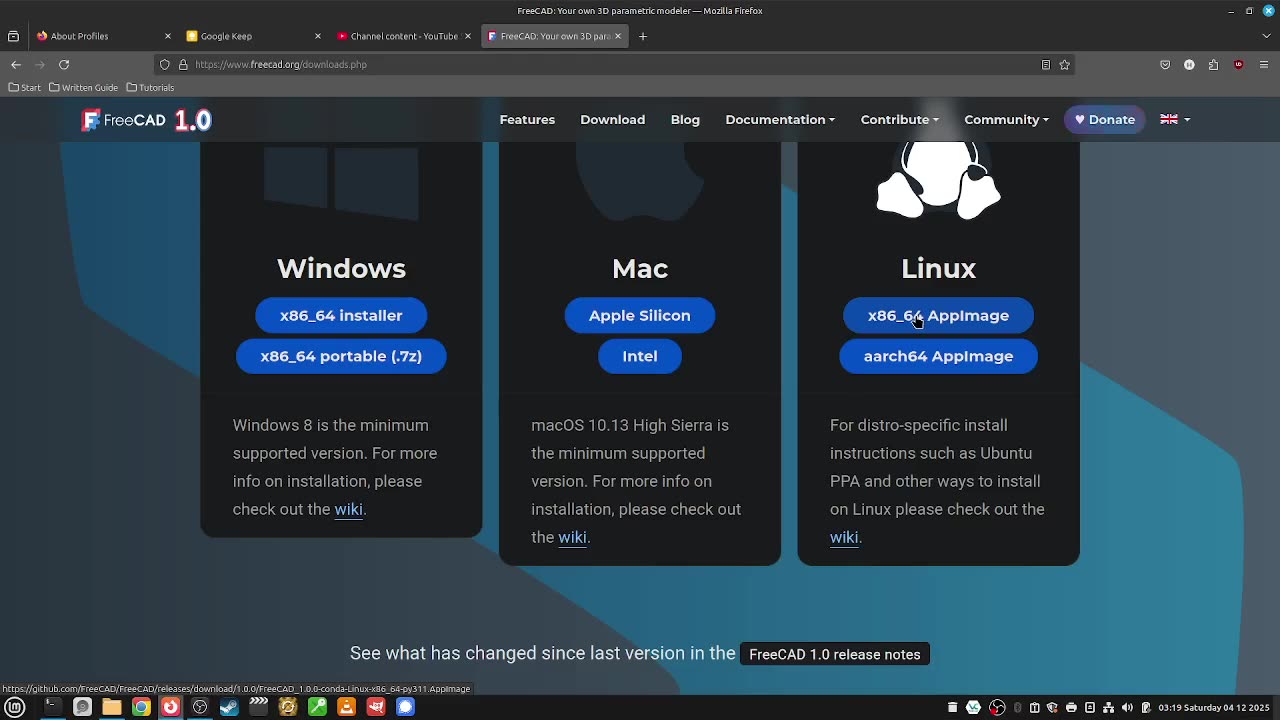
Task: Bookmark this page with the star icon
Action: pos(1065,64)
